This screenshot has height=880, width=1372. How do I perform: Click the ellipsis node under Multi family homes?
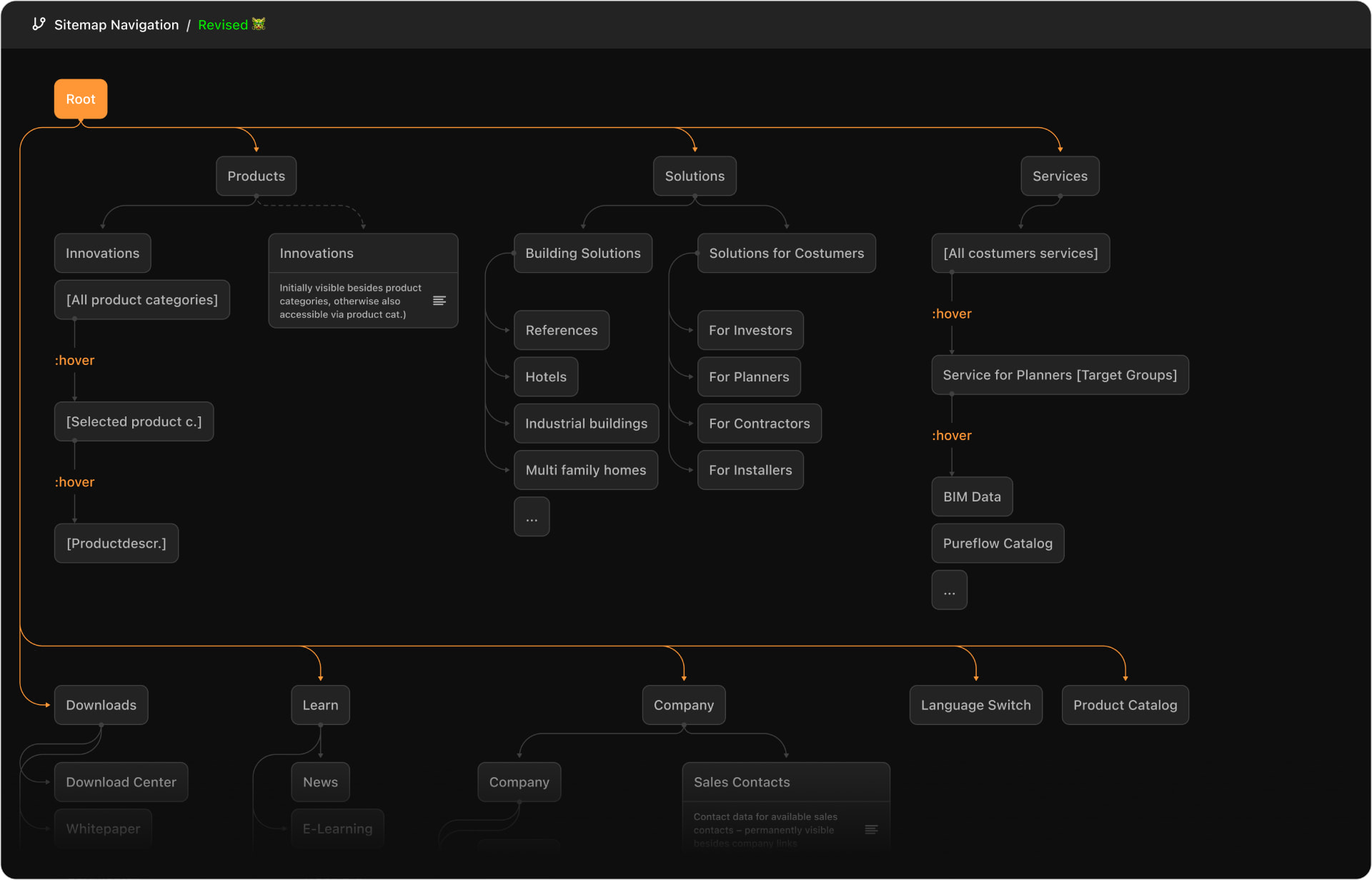[x=532, y=517]
